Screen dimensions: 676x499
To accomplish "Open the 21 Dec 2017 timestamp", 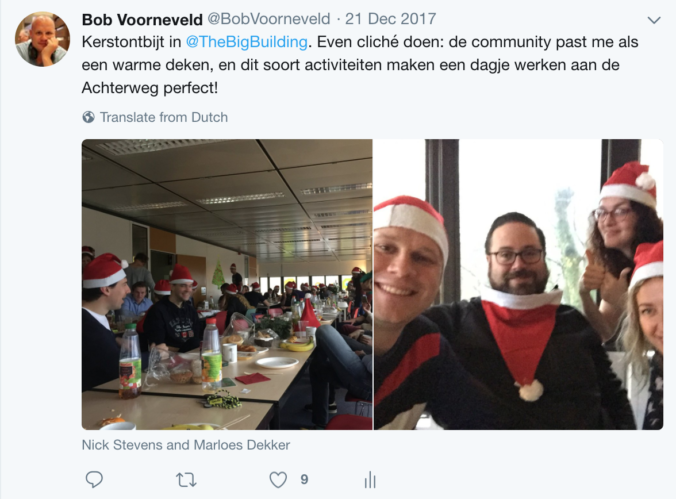I will pyautogui.click(x=390, y=19).
